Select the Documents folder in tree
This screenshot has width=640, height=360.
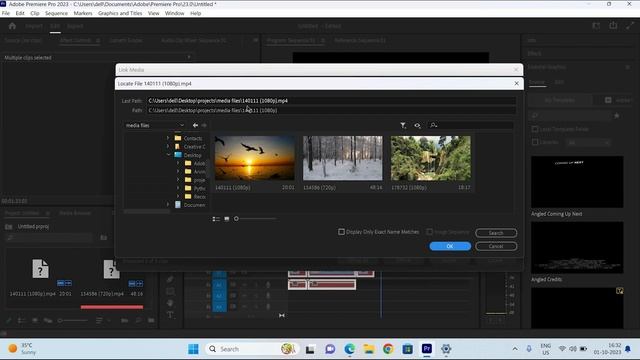click(194, 205)
